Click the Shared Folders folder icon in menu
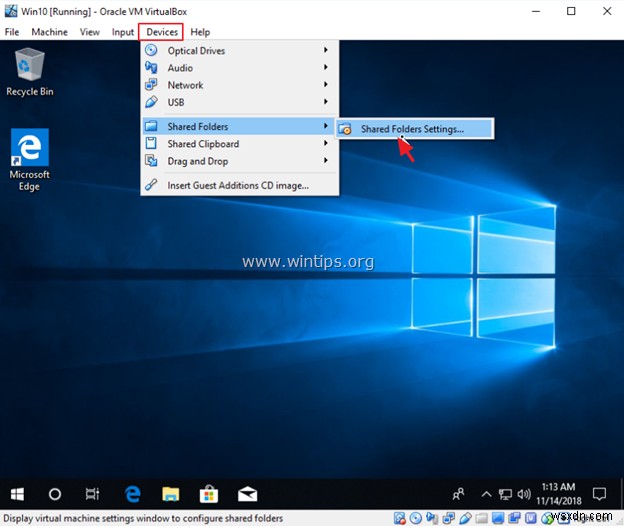This screenshot has width=624, height=526. [x=151, y=126]
